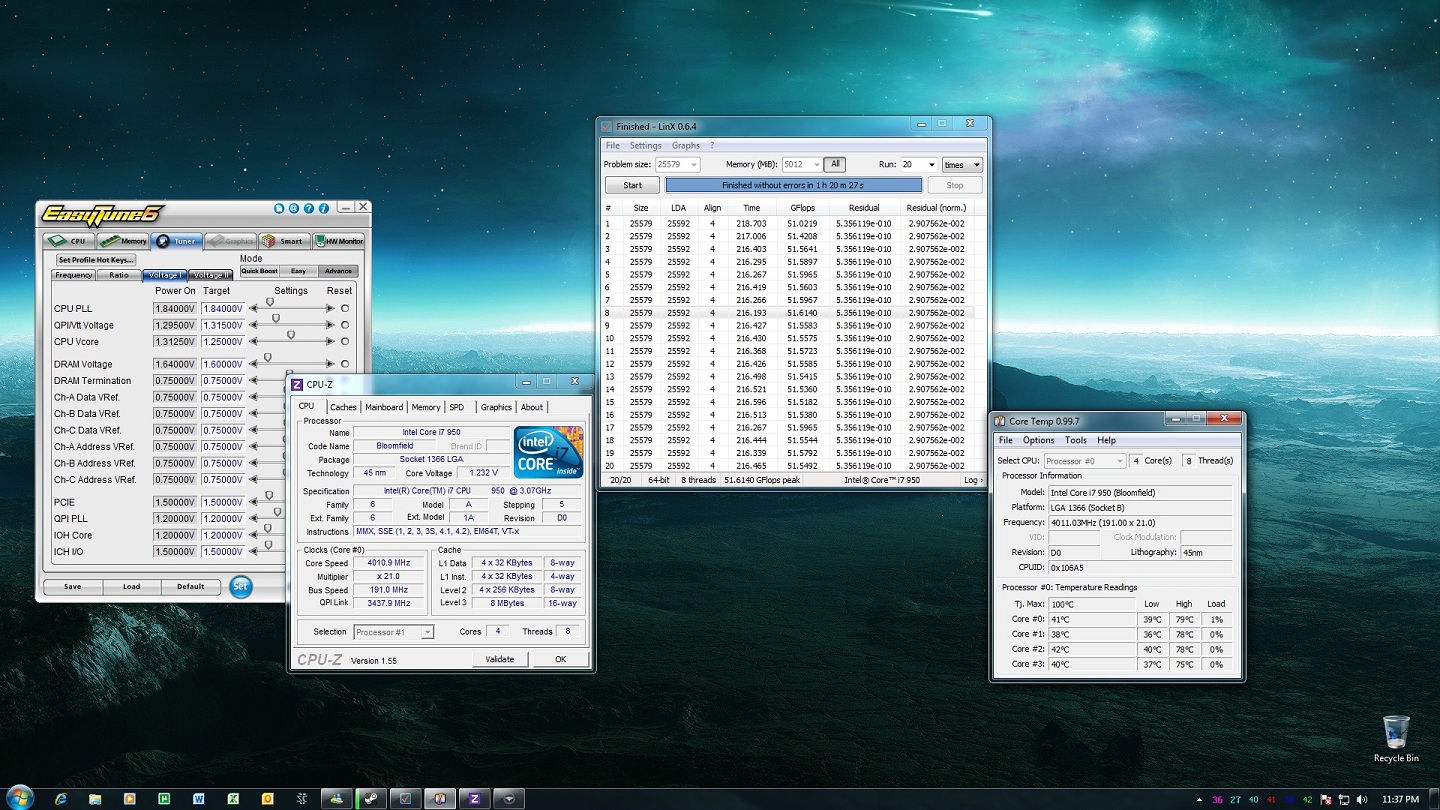Open Microsoft Excel from taskbar
This screenshot has width=1440, height=810.
[x=233, y=799]
